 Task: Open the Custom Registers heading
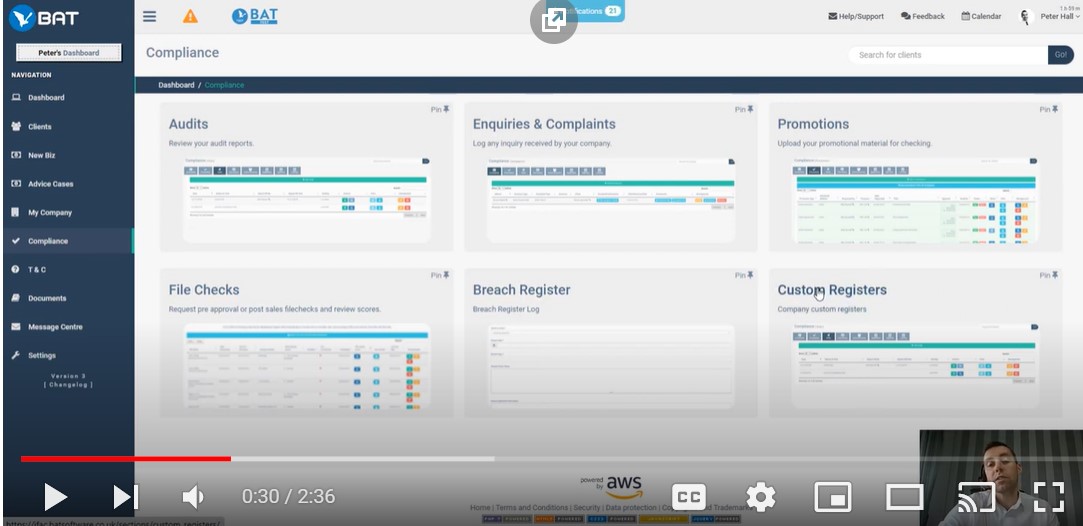(x=832, y=290)
